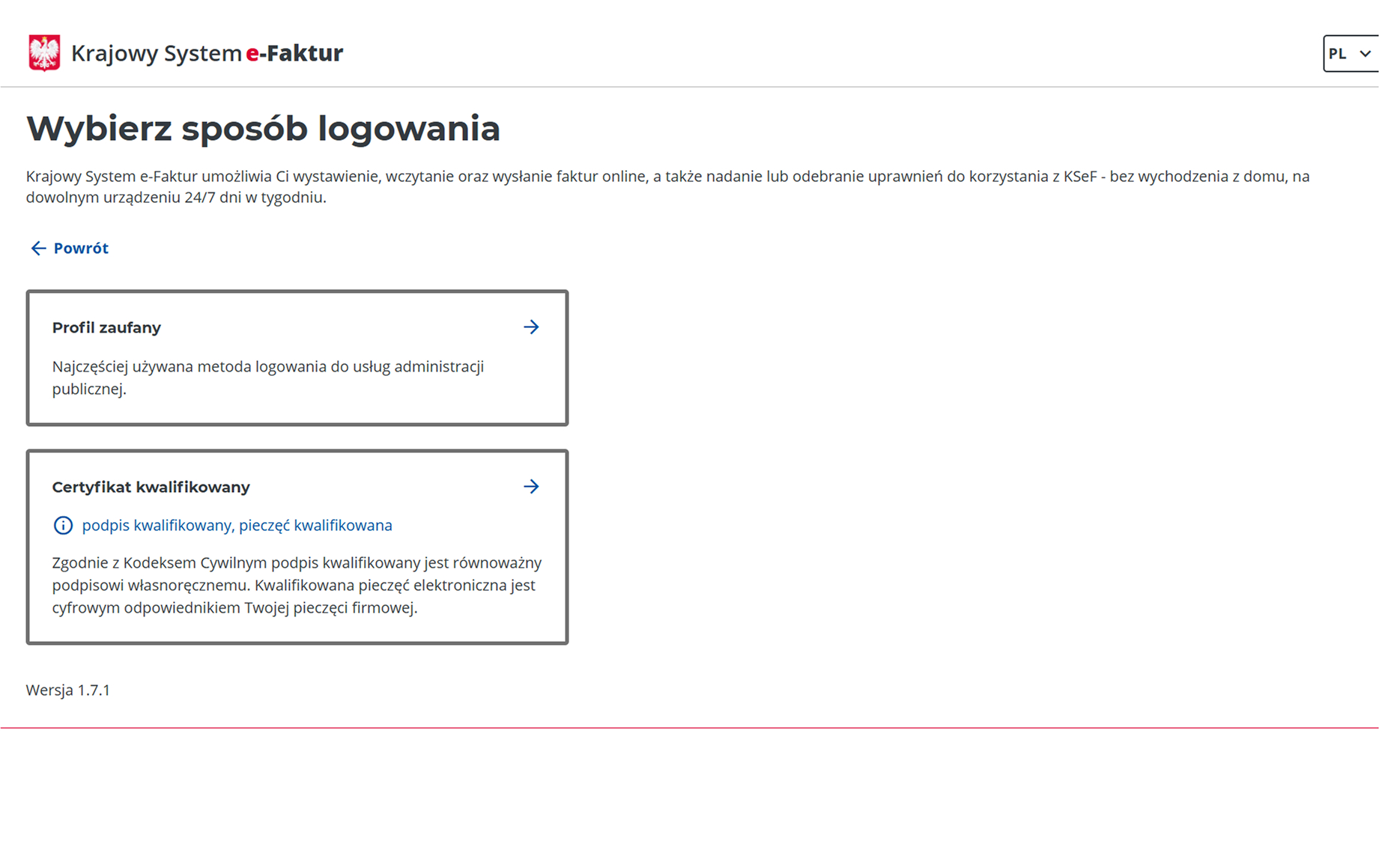Screen dimensions: 1379x868
Task: Click the Krajowy System e-Faktur title
Action: click(x=207, y=53)
